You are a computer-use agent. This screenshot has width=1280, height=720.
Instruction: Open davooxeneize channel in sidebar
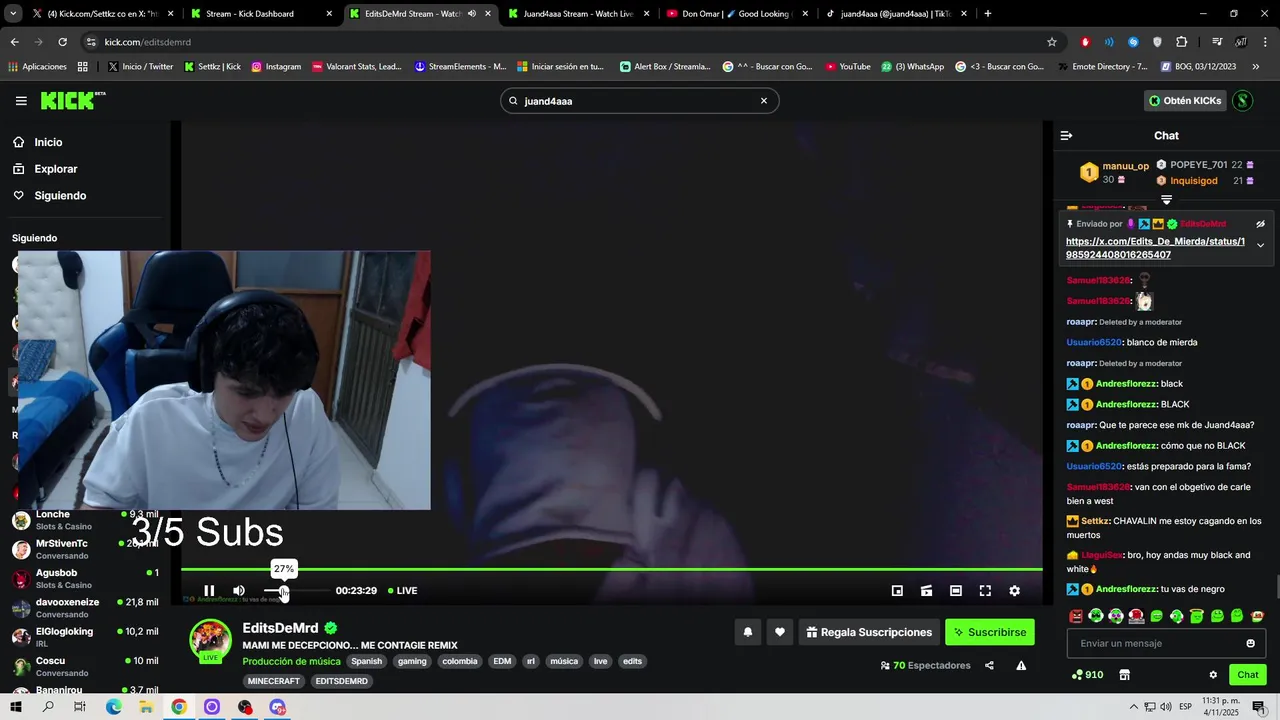[x=85, y=608]
